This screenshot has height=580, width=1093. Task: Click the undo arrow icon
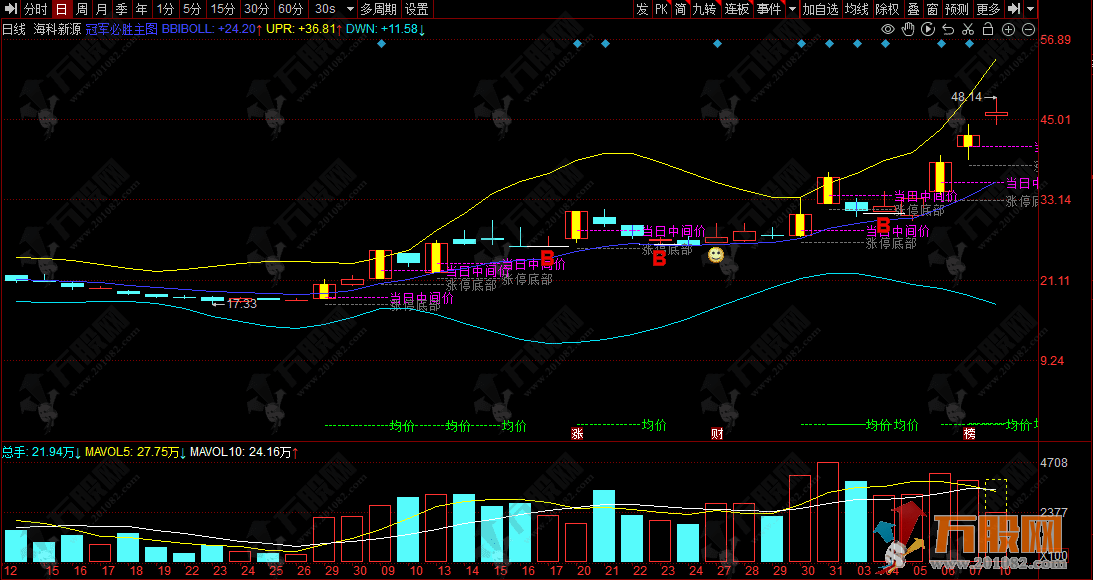tap(947, 30)
